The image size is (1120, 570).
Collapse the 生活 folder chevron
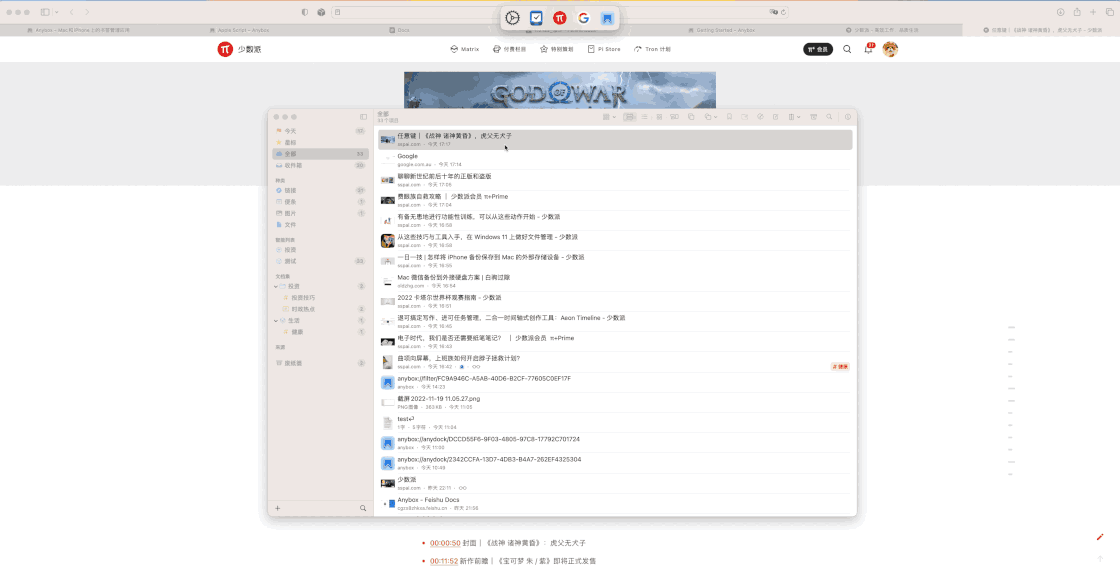click(x=276, y=321)
